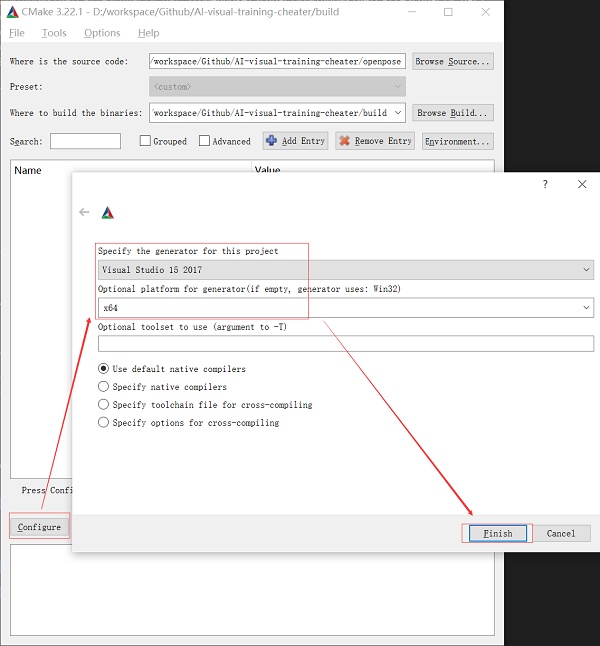The width and height of the screenshot is (600, 646).
Task: Maximize the CMake window
Action: 448,12
